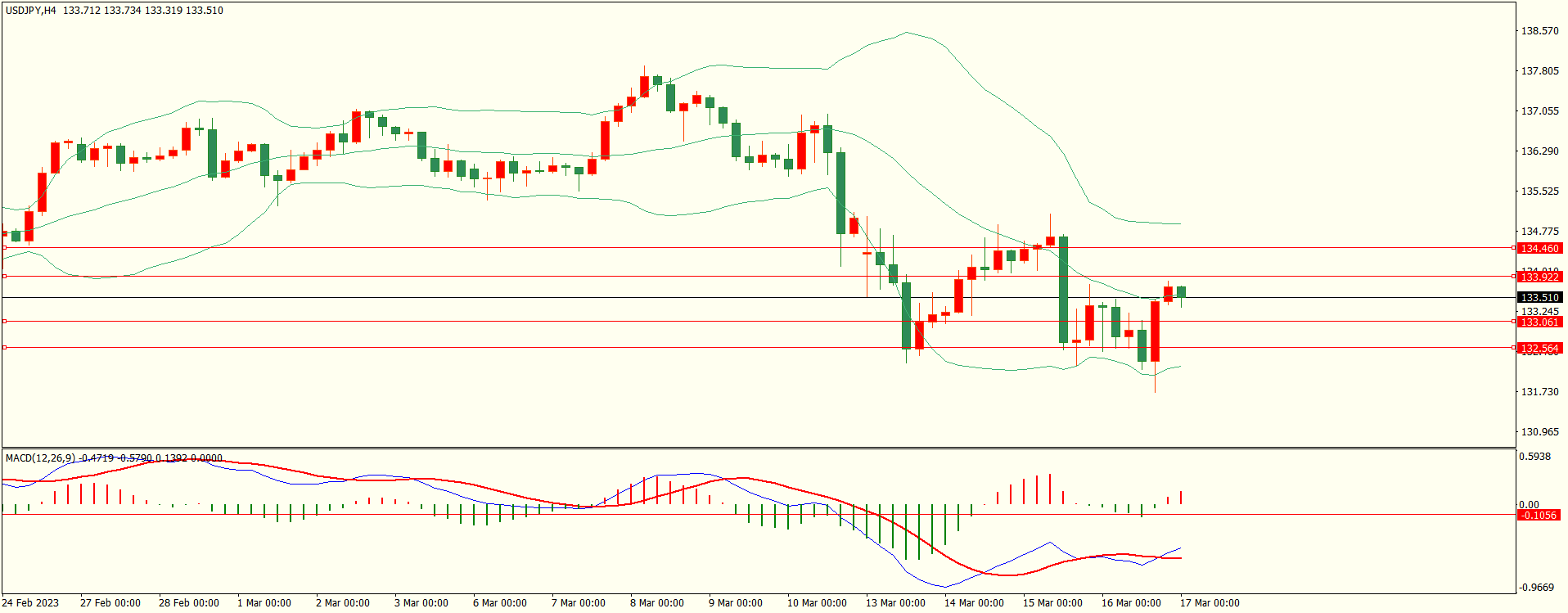This screenshot has height=613, width=1568.
Task: Select the 134.460 red price level label
Action: tap(1539, 249)
